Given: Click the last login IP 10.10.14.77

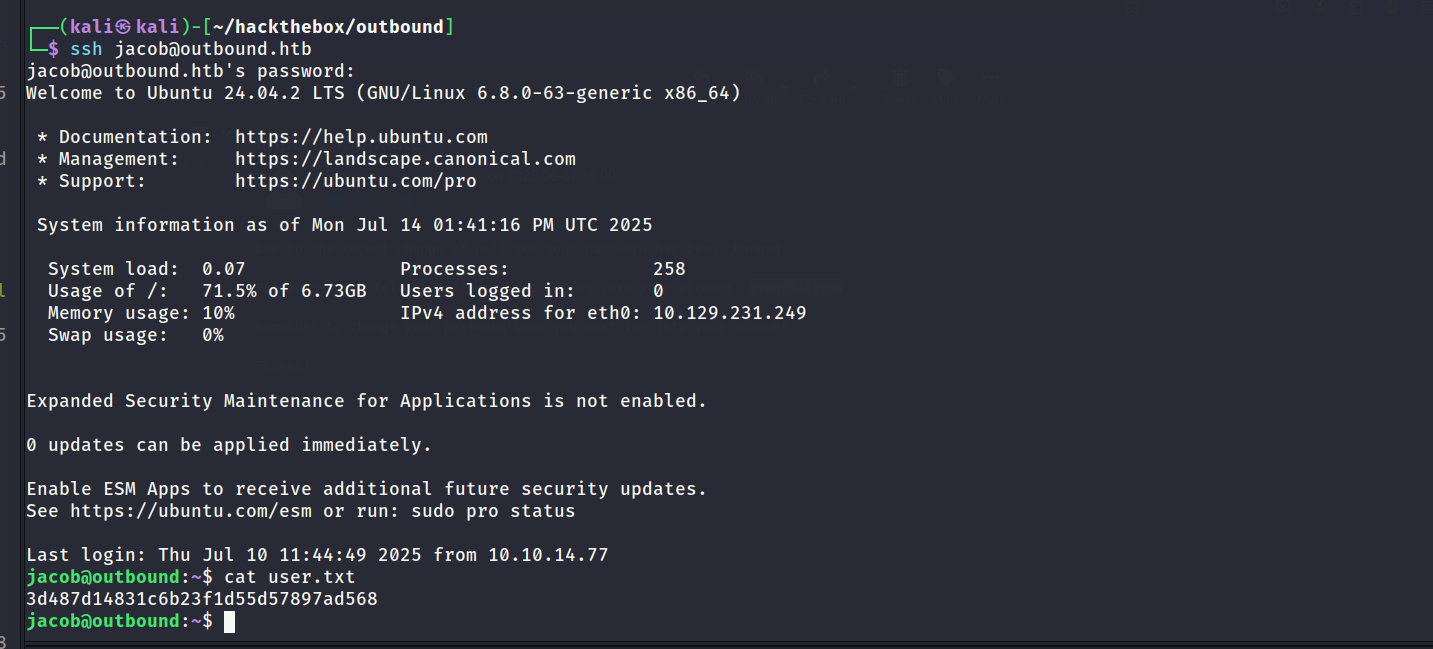Looking at the screenshot, I should 548,555.
